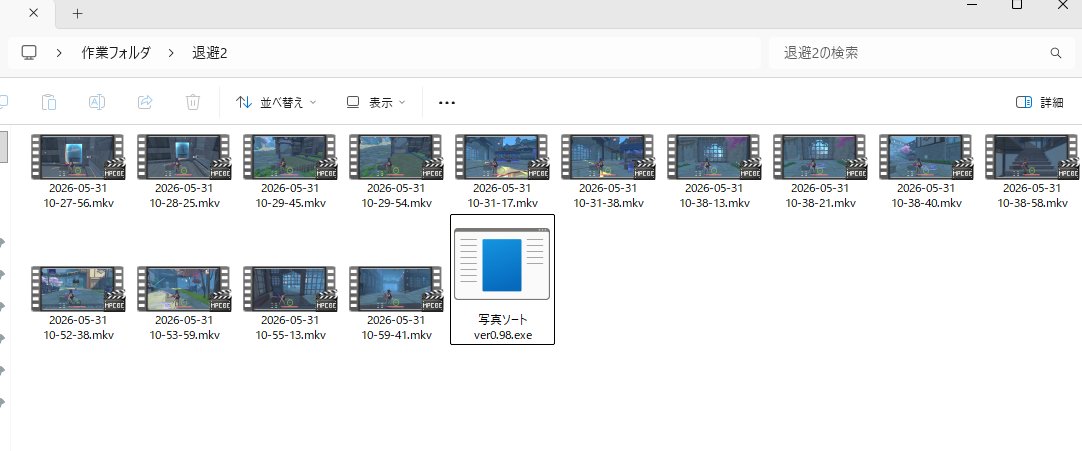
Task: Select video 2026-05-31 10-27-56.mkv thumbnail
Action: click(77, 157)
